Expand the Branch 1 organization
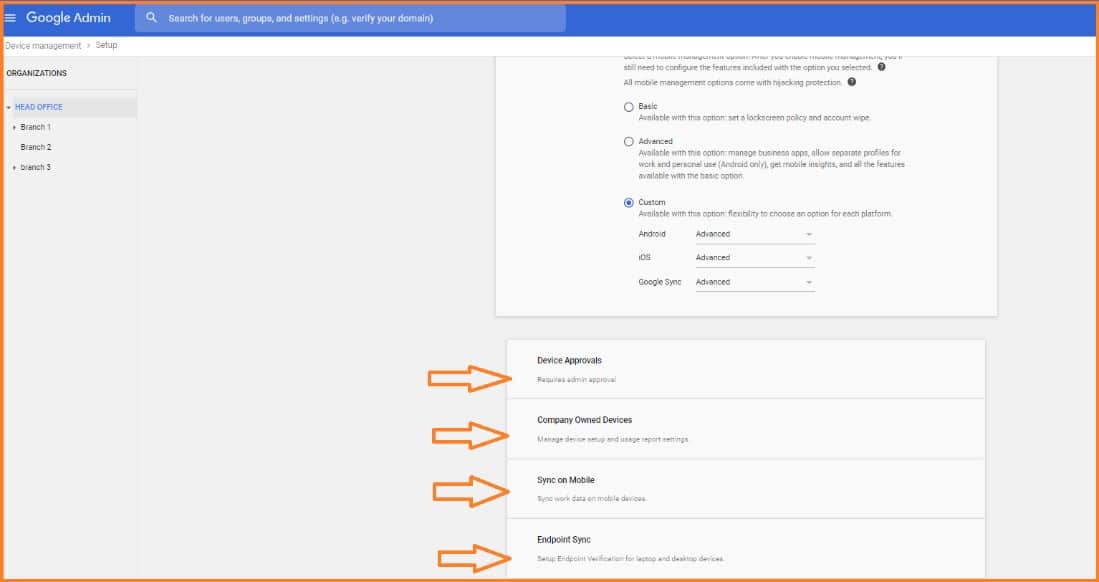 14,128
